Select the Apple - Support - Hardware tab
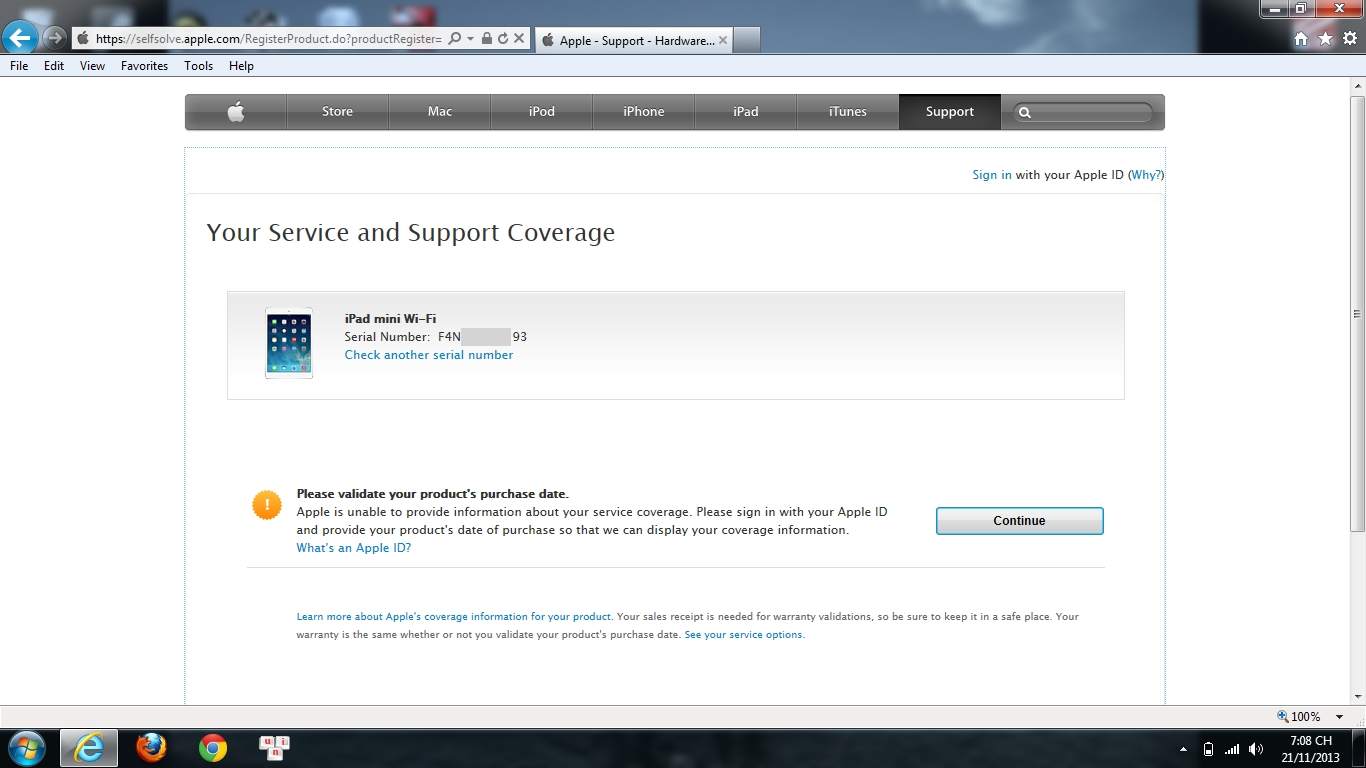 point(633,40)
